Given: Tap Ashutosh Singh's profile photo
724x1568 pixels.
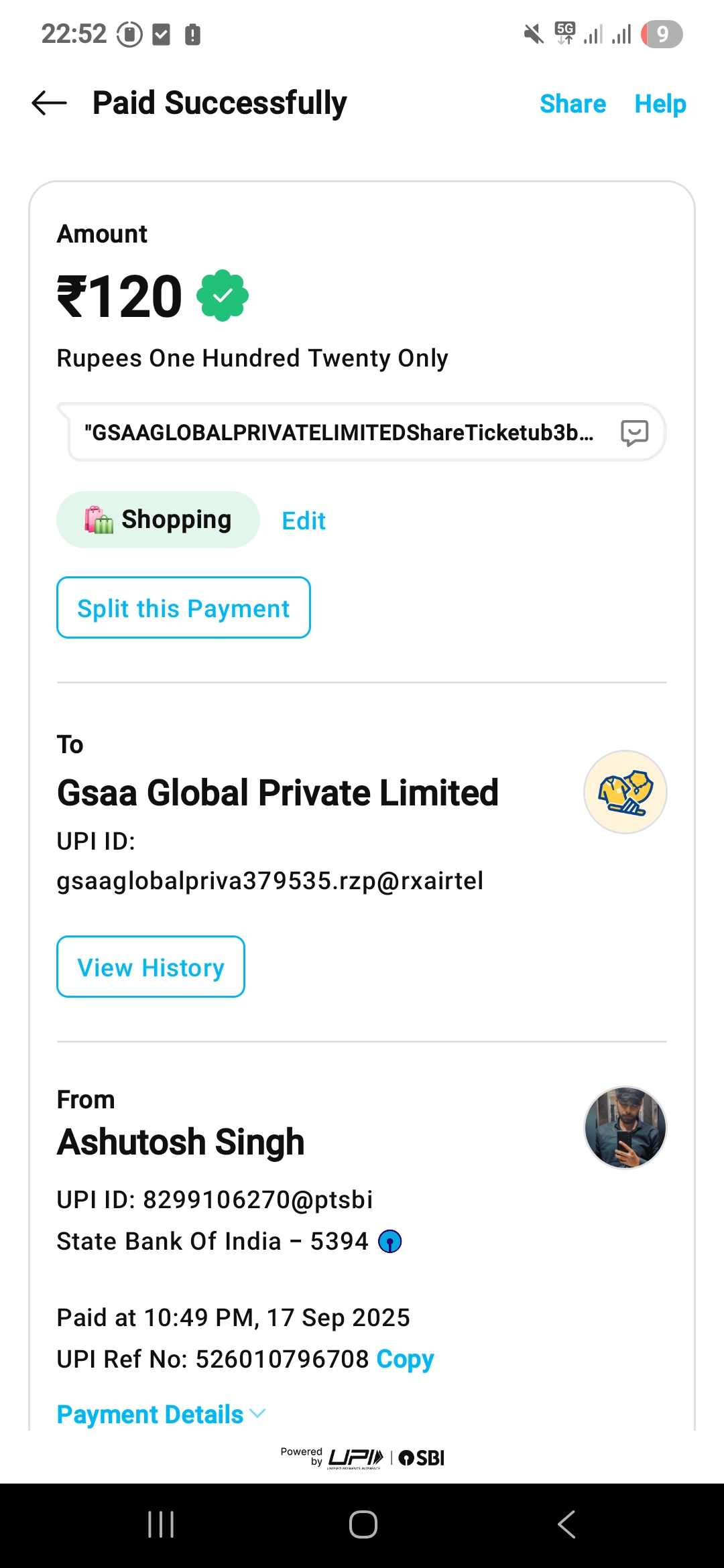Looking at the screenshot, I should tap(625, 1128).
